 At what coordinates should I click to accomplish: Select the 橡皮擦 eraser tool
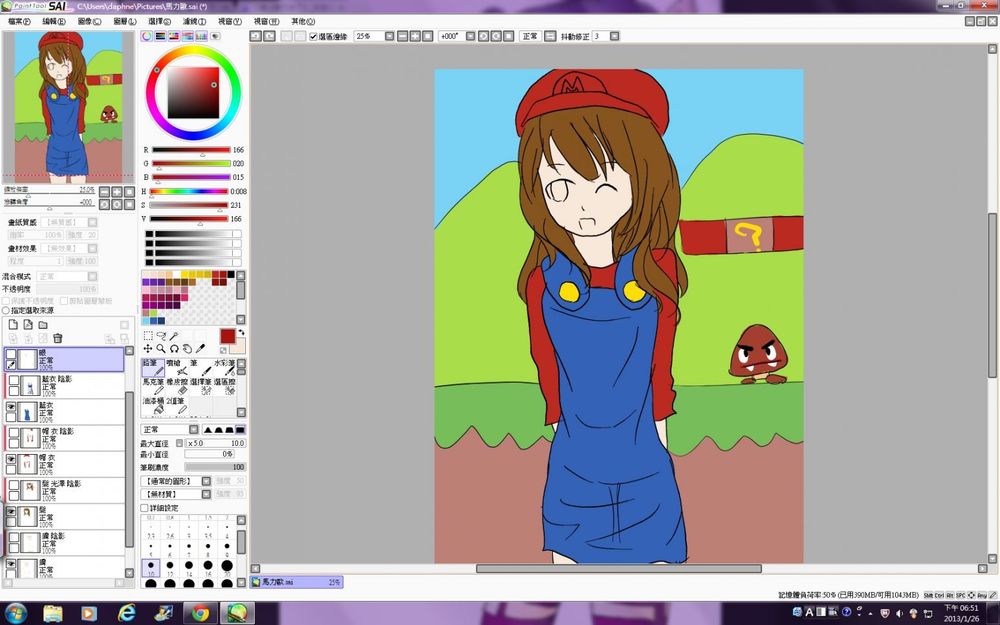[x=177, y=386]
